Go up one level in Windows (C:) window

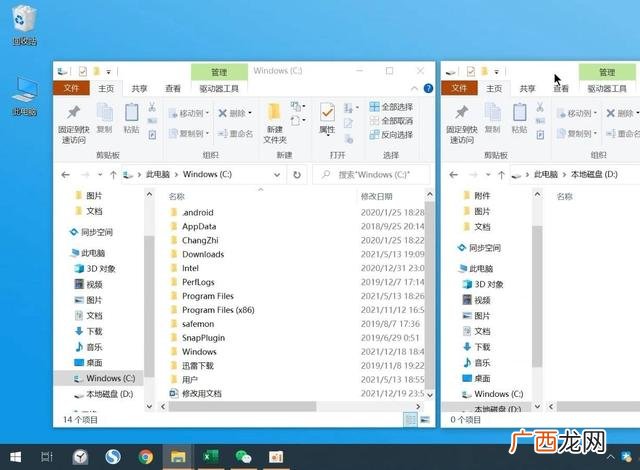point(113,175)
